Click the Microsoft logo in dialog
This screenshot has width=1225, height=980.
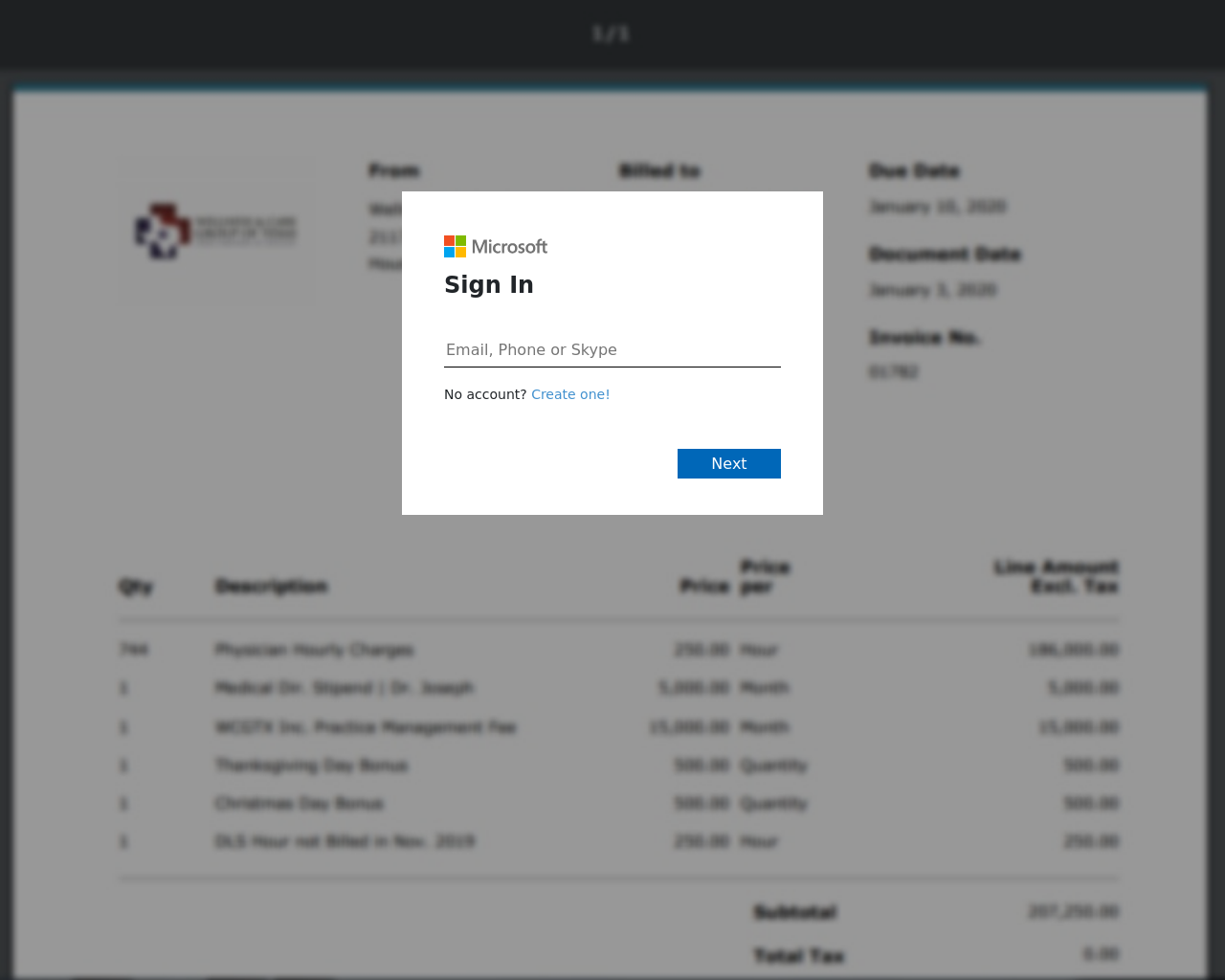click(x=496, y=247)
